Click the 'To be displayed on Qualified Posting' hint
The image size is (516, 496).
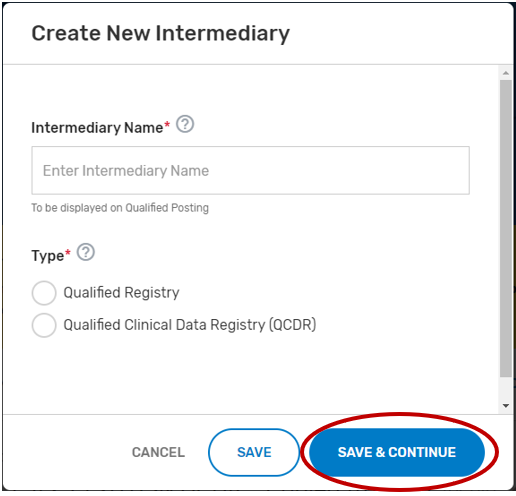(x=120, y=208)
